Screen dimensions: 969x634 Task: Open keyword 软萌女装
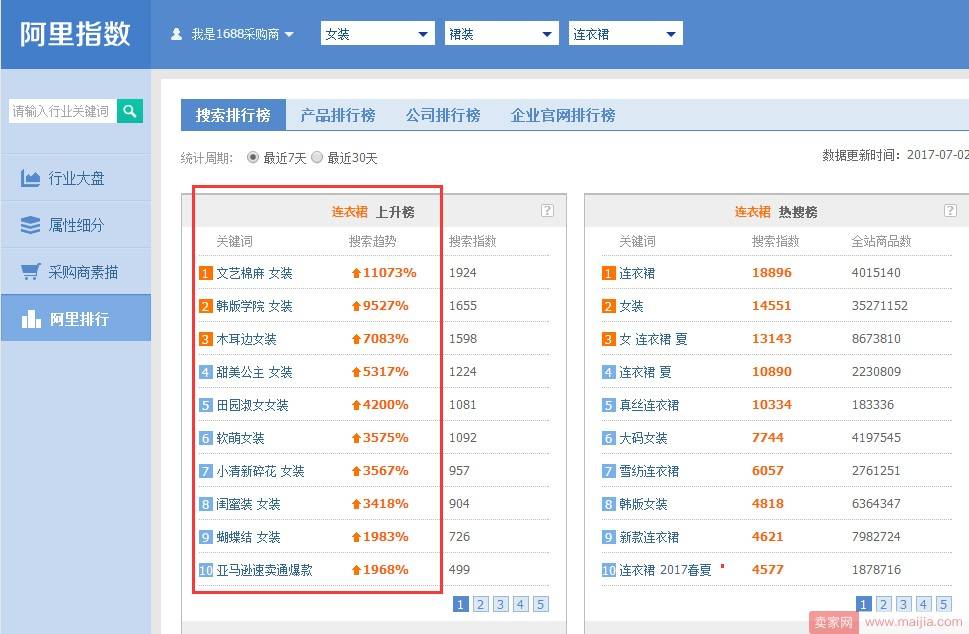click(240, 438)
